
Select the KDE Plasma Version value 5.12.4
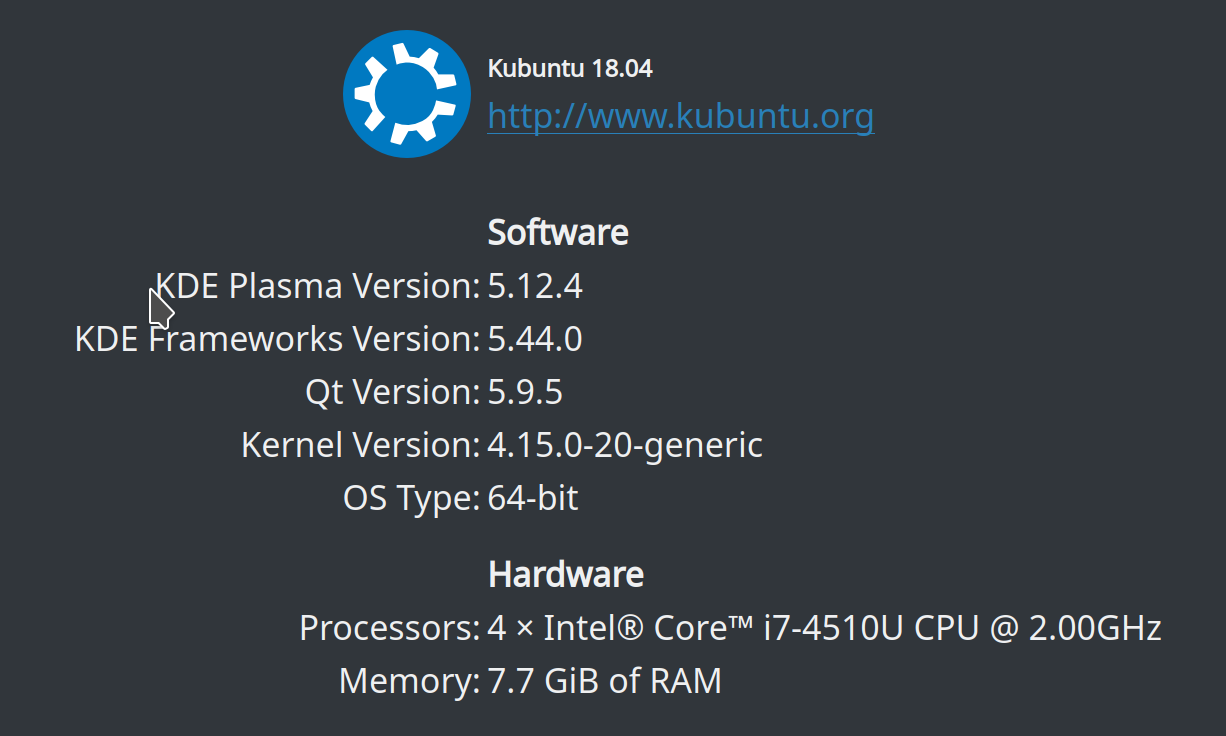point(534,286)
